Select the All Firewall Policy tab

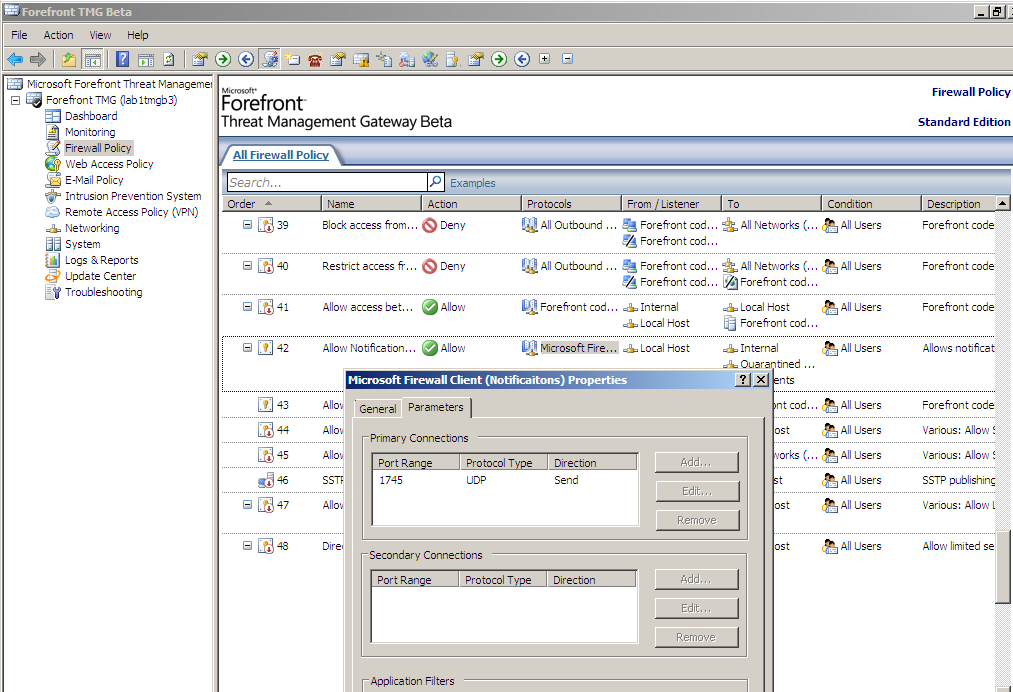280,155
